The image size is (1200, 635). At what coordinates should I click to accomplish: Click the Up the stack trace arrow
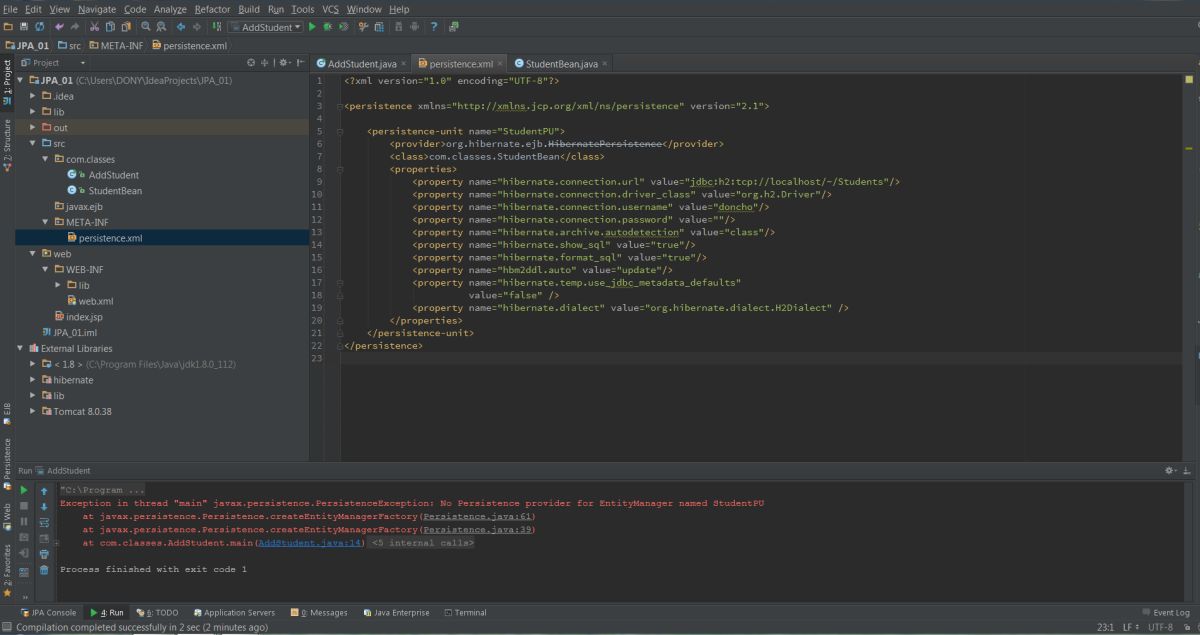[x=44, y=491]
